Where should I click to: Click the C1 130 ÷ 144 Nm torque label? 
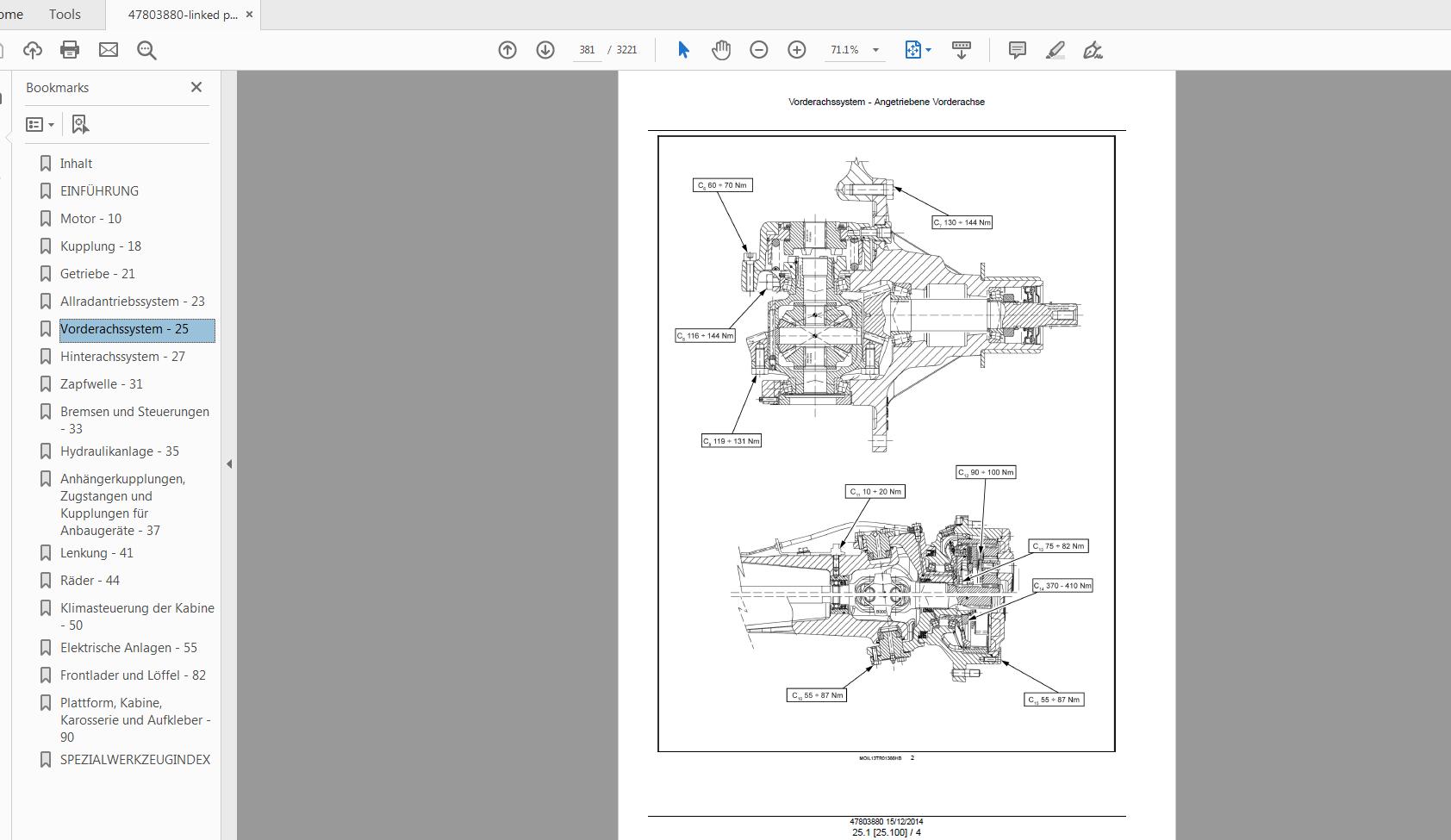point(962,222)
